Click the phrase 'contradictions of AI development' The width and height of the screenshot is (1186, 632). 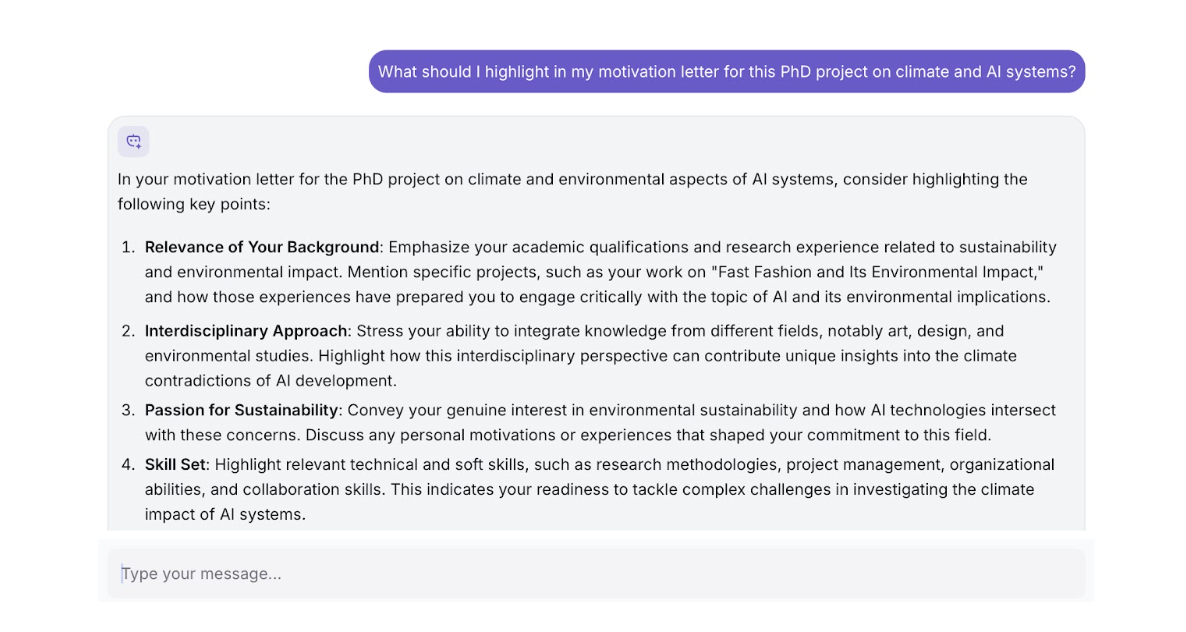(270, 381)
